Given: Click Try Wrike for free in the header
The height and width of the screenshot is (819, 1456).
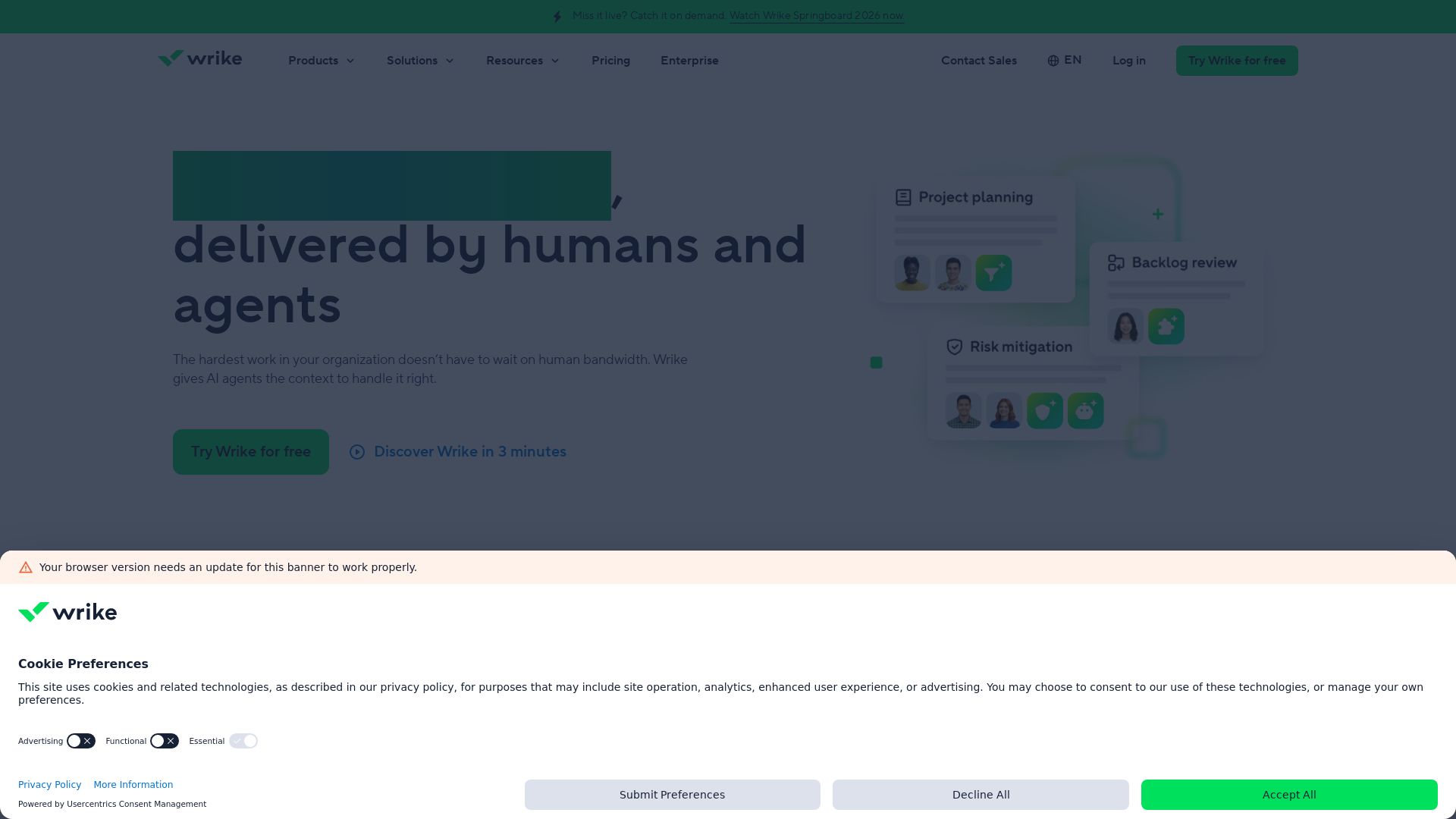Looking at the screenshot, I should tap(1237, 61).
